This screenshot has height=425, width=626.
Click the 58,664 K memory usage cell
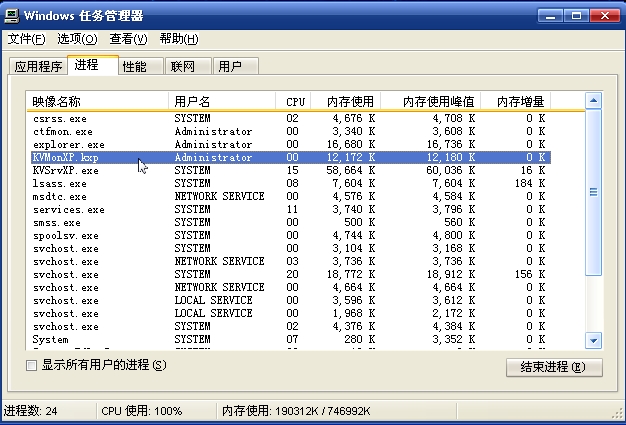tap(351, 170)
